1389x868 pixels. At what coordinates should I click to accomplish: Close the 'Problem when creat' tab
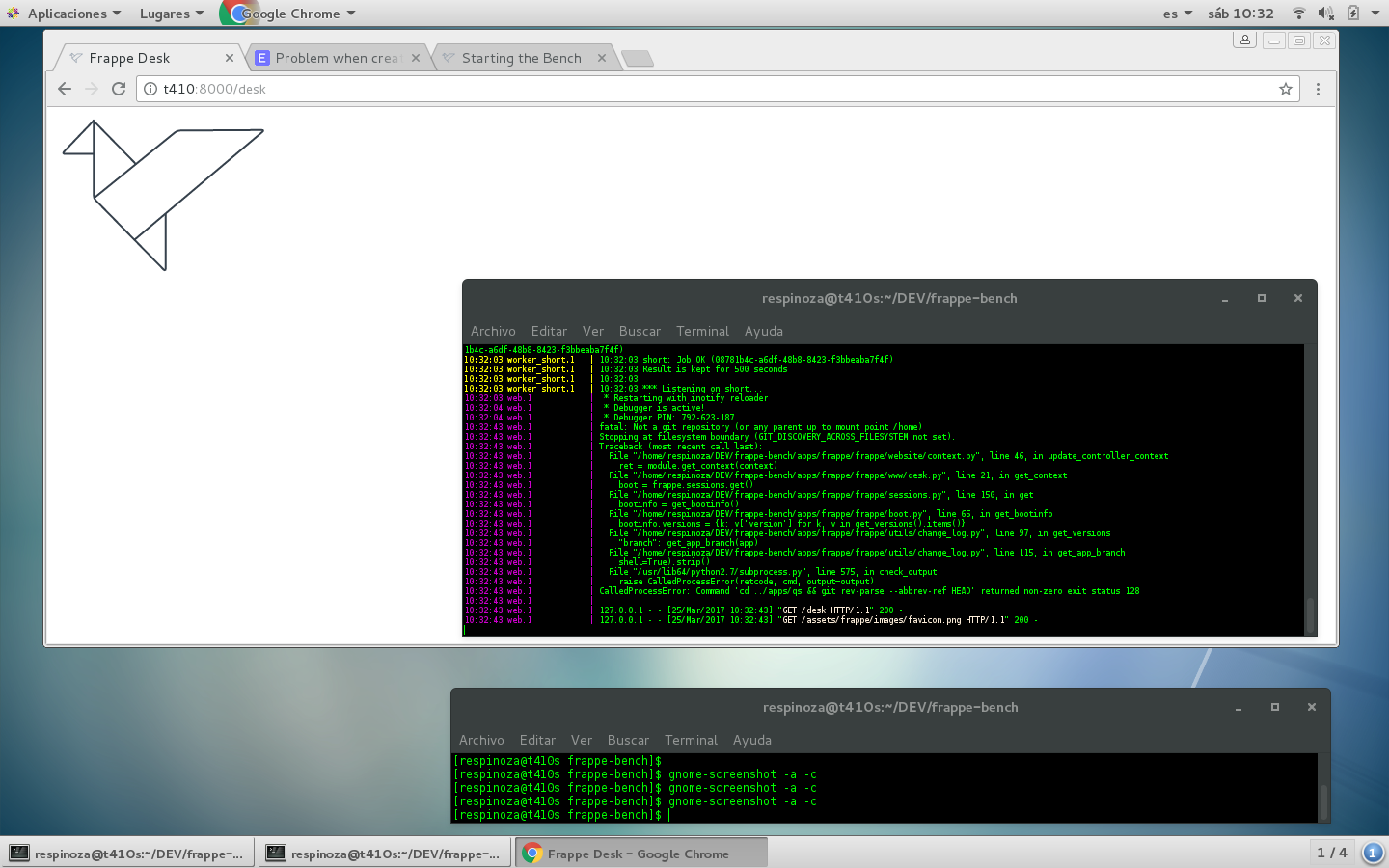pos(416,58)
